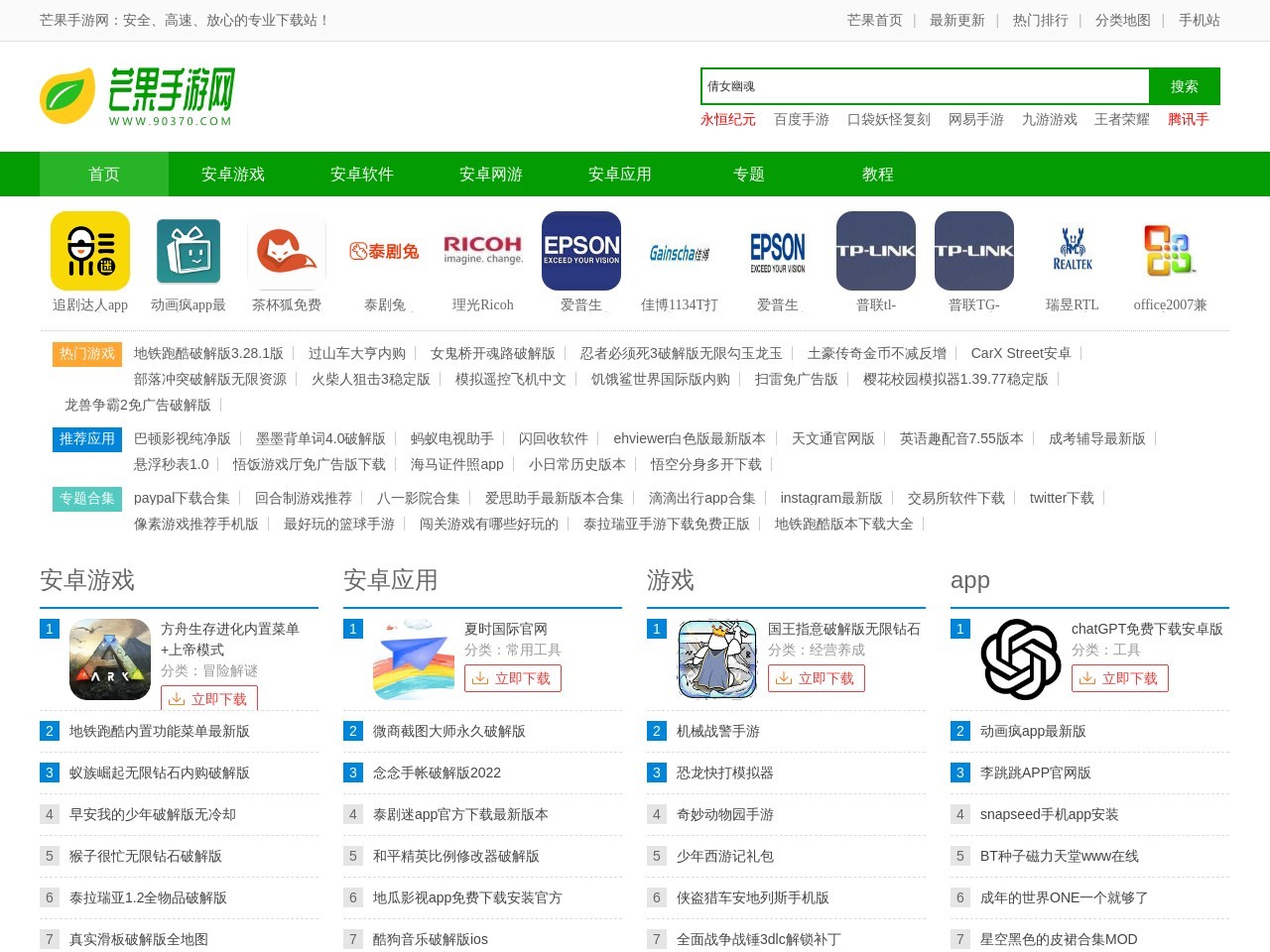
Task: Click the chatGPT logo icon
Action: click(x=1021, y=659)
